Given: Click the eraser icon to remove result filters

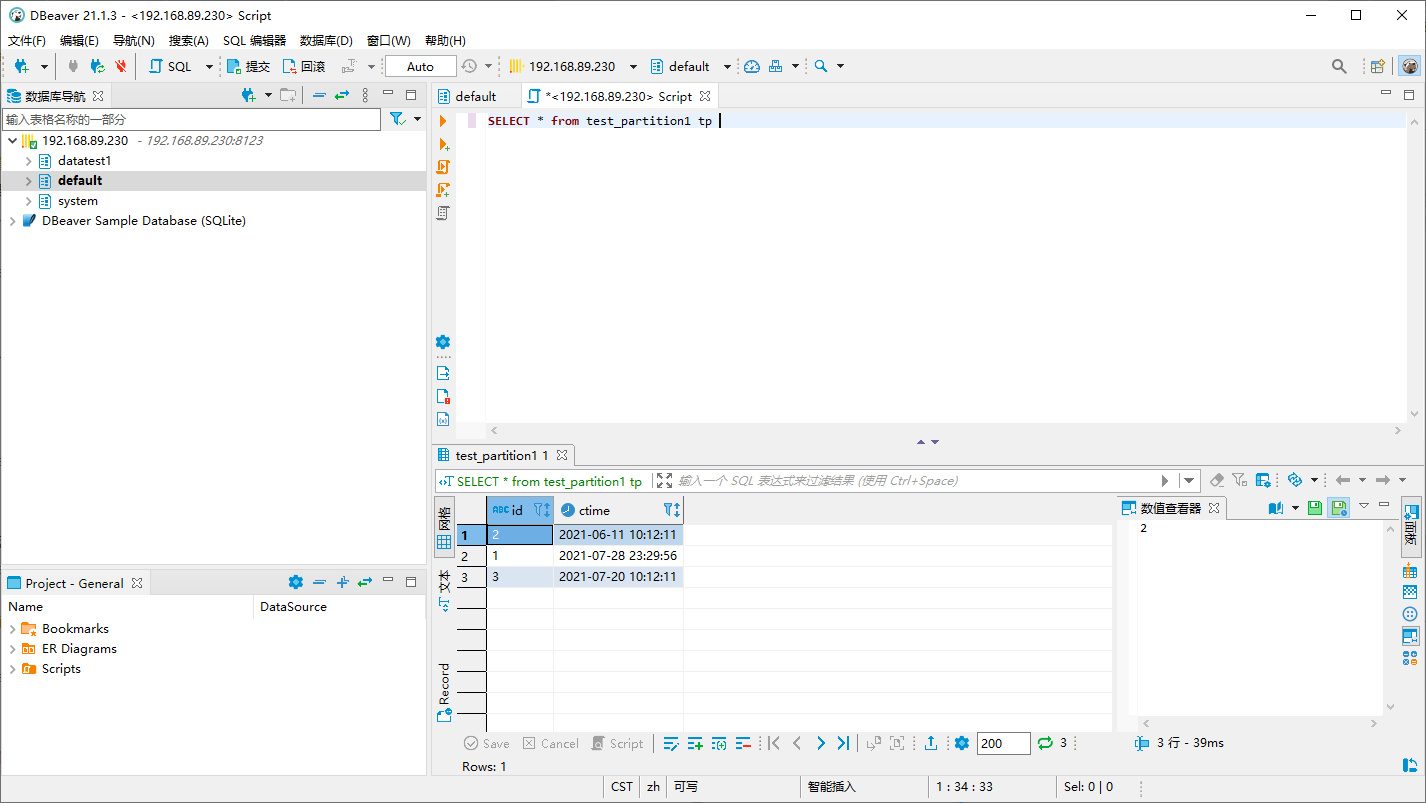Looking at the screenshot, I should click(1217, 480).
